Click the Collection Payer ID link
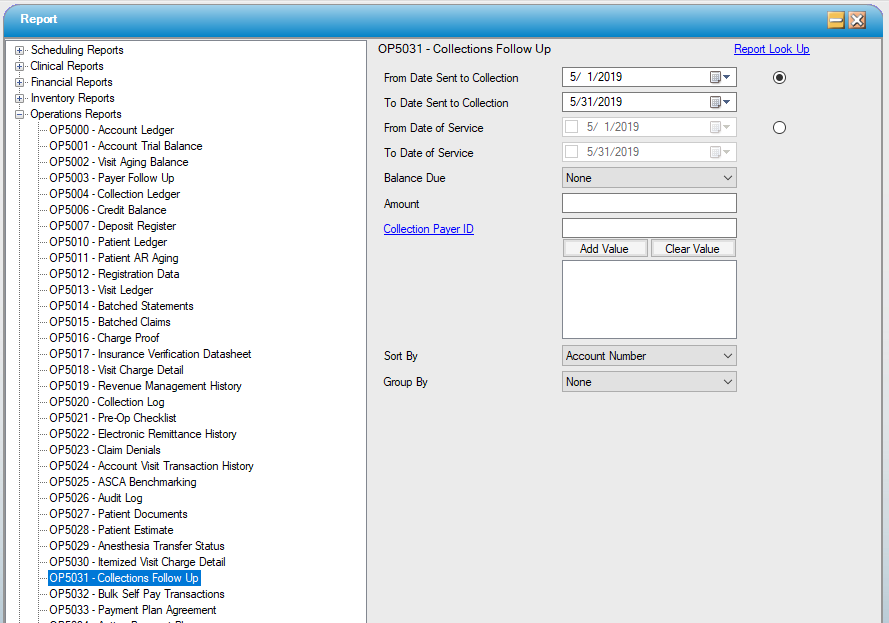 point(428,229)
